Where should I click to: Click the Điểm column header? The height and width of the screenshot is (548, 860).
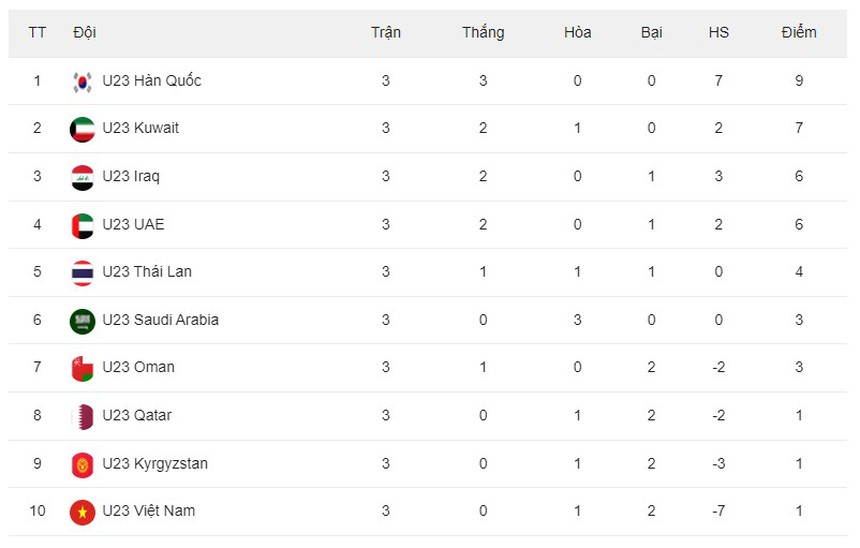point(799,32)
